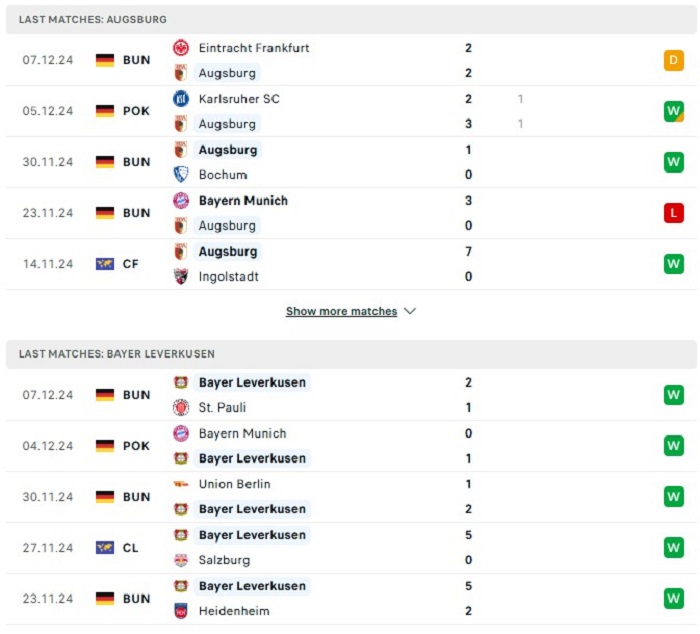Select the Salzburg team name
The image size is (700, 634).
point(224,560)
